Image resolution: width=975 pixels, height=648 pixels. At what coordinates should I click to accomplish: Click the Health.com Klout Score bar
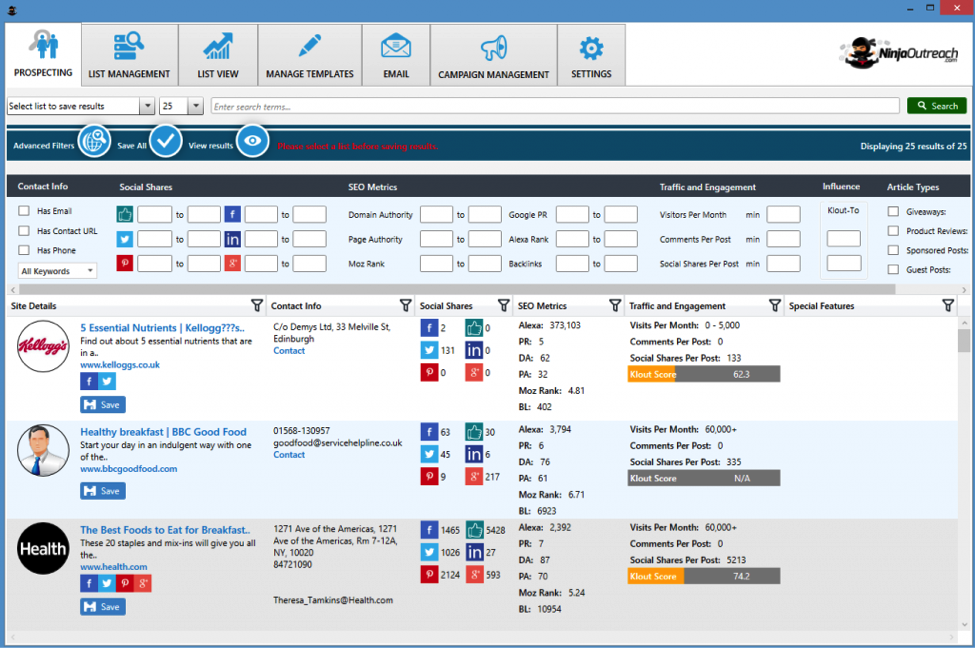[704, 576]
